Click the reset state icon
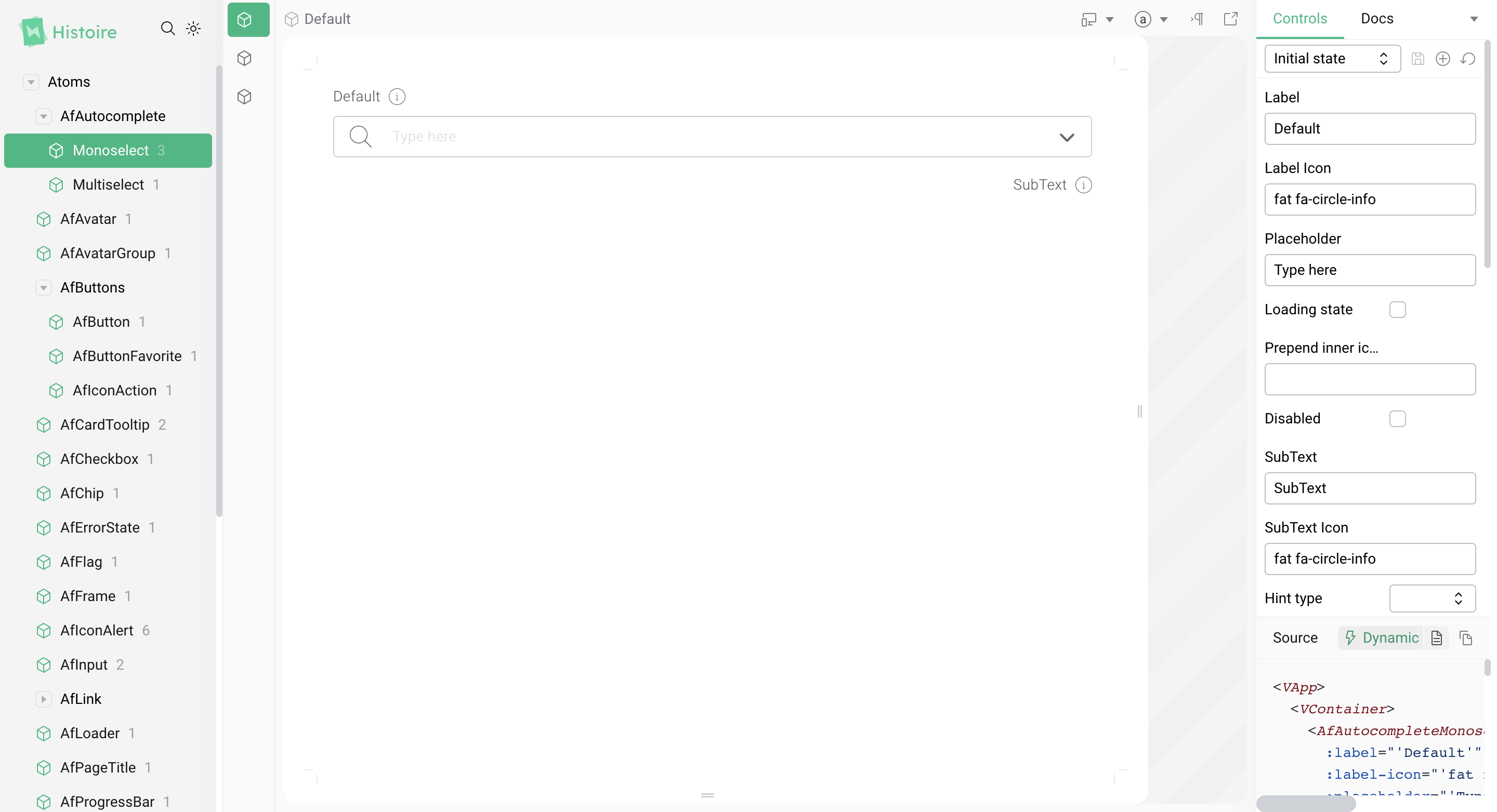This screenshot has width=1497, height=812. click(x=1468, y=59)
